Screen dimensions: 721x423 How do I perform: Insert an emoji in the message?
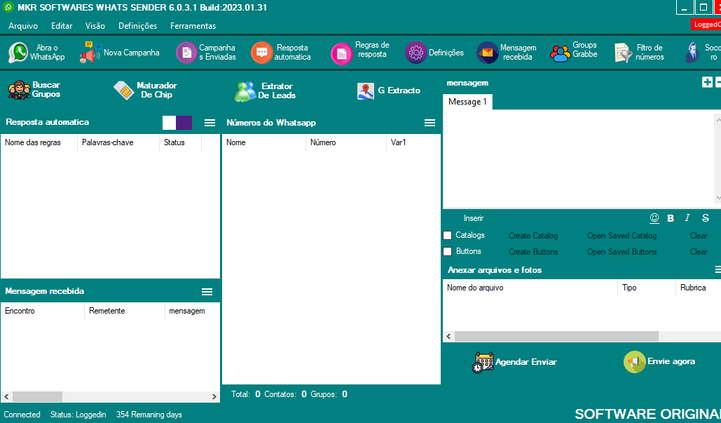coord(654,218)
